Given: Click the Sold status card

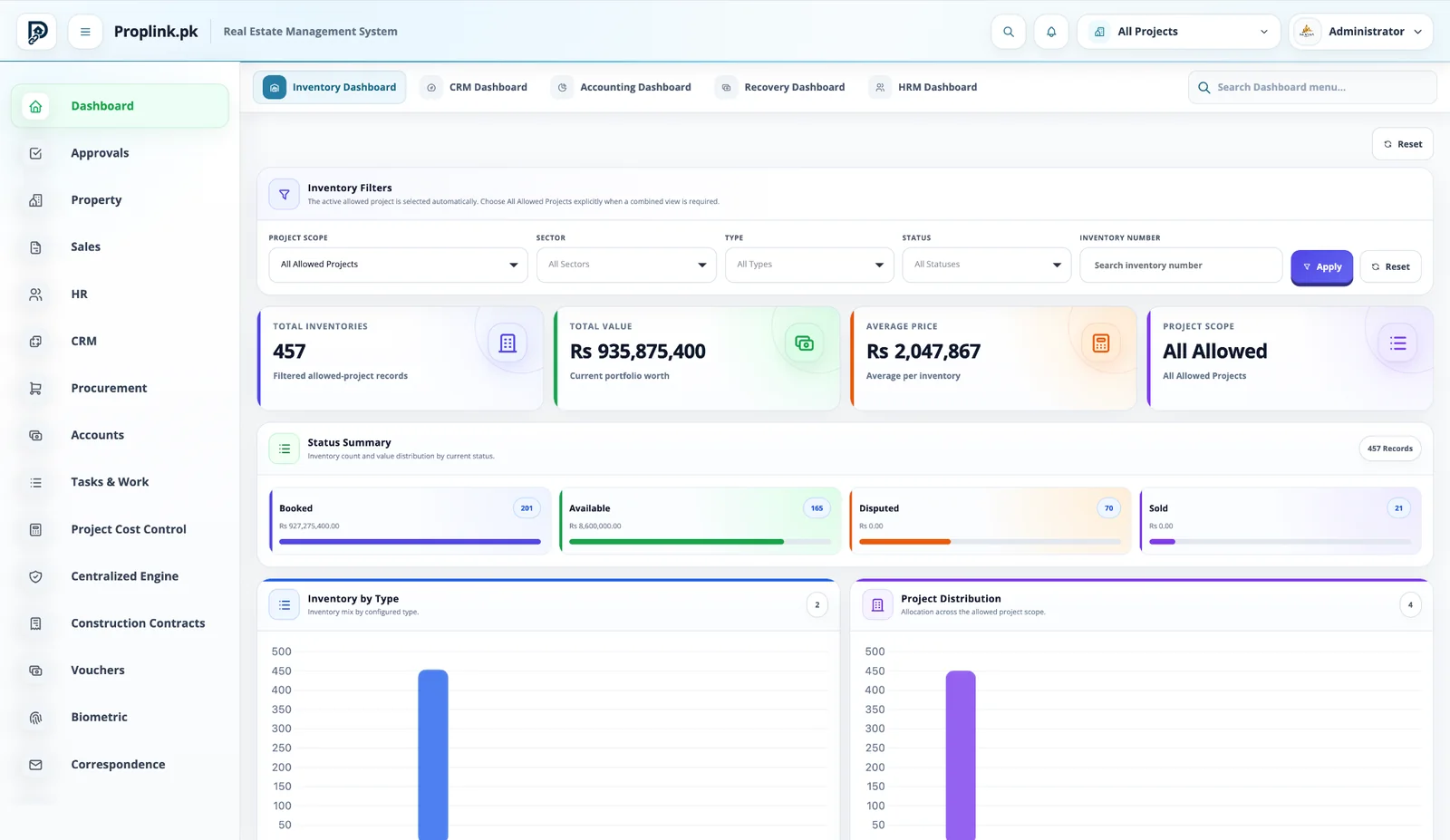Looking at the screenshot, I should (x=1280, y=521).
